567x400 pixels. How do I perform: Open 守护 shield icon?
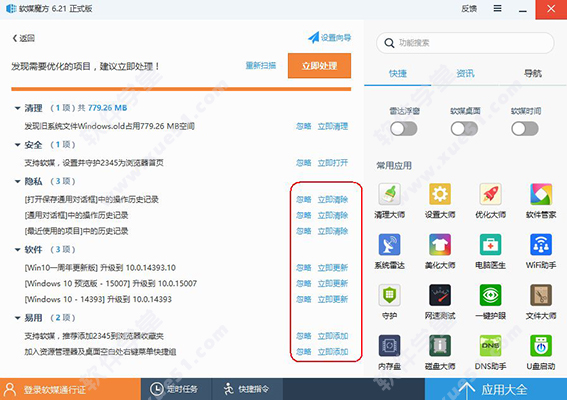point(389,295)
